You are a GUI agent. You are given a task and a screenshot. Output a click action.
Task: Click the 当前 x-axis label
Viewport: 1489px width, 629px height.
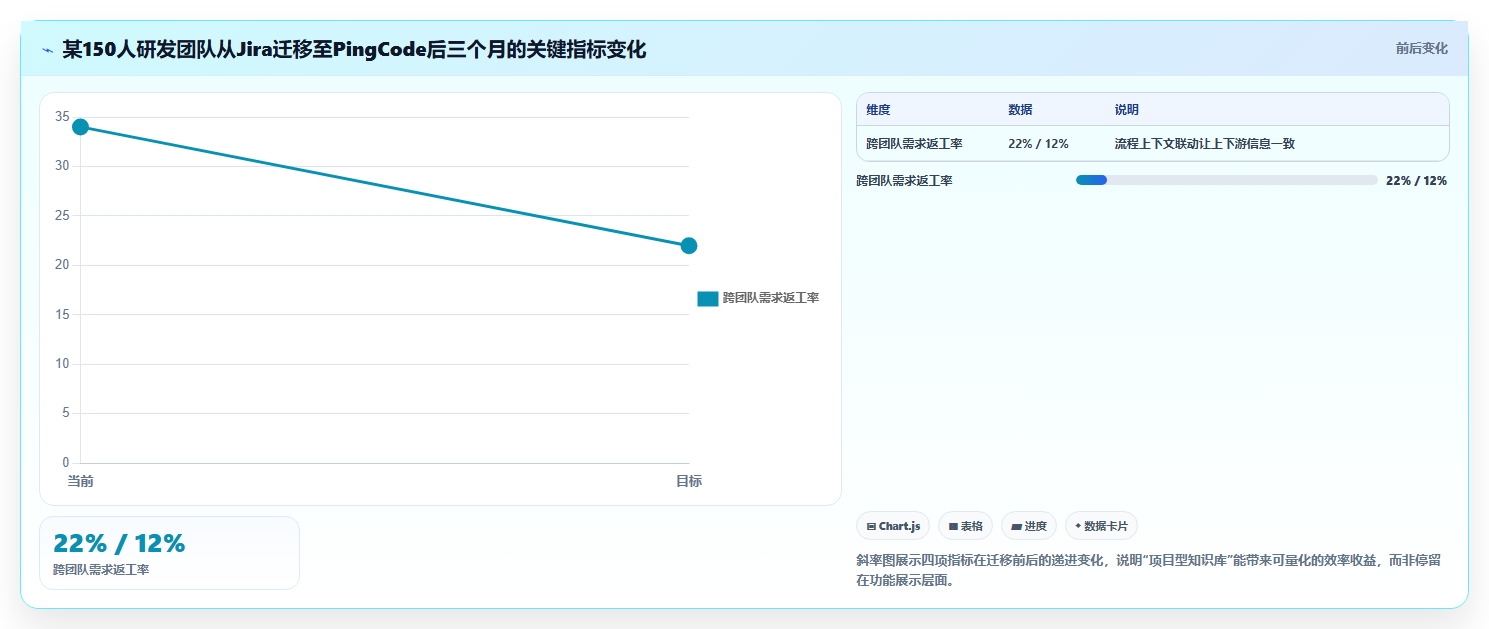coord(80,482)
